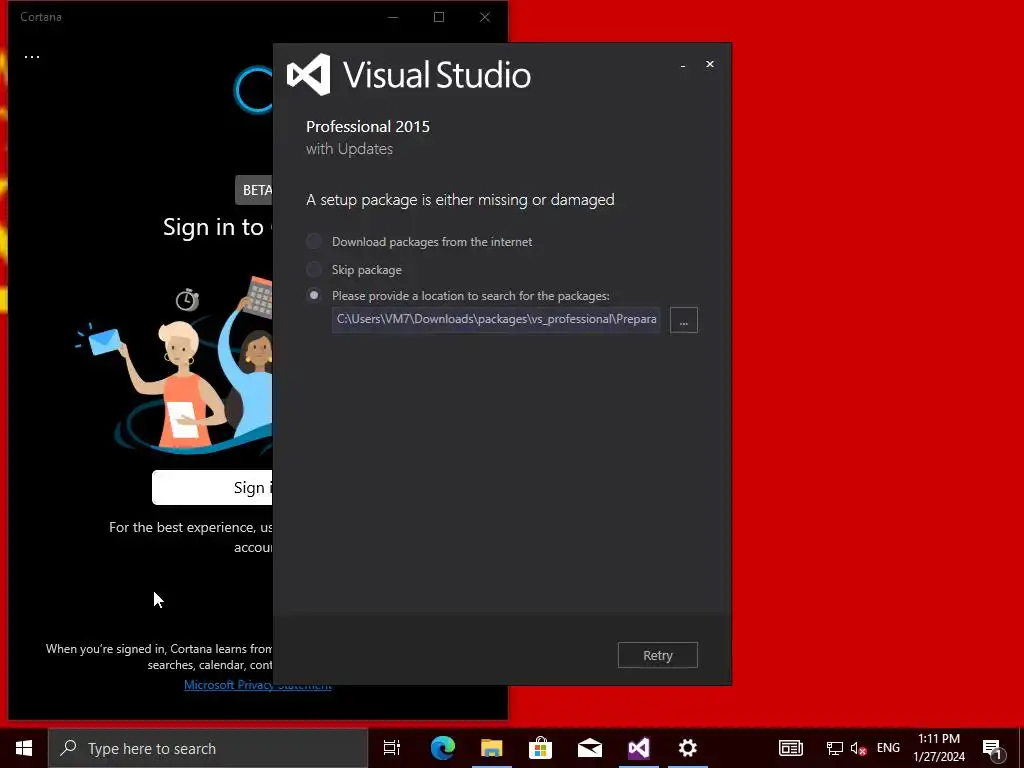This screenshot has height=768, width=1024.
Task: Close the Visual Studio setup window
Action: (x=710, y=64)
